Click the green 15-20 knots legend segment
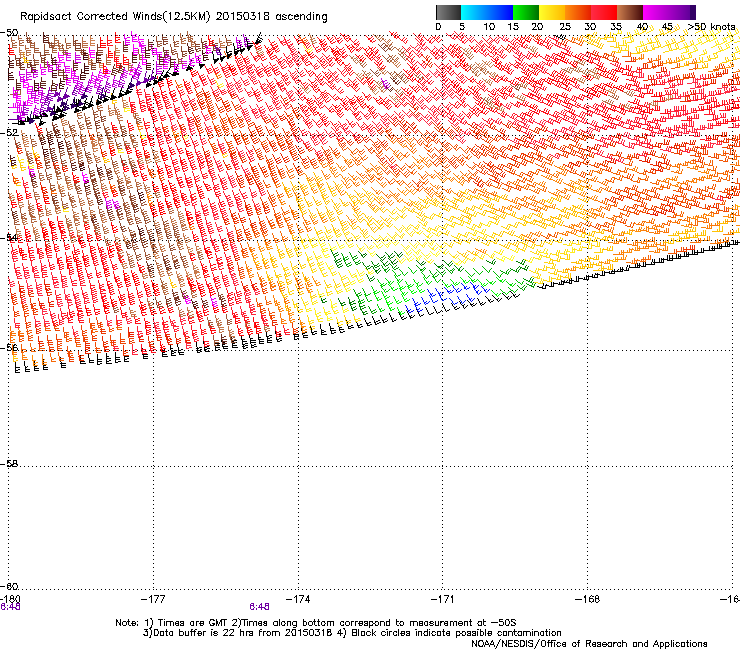Image resolution: width=740 pixels, height=650 pixels. pyautogui.click(x=526, y=12)
